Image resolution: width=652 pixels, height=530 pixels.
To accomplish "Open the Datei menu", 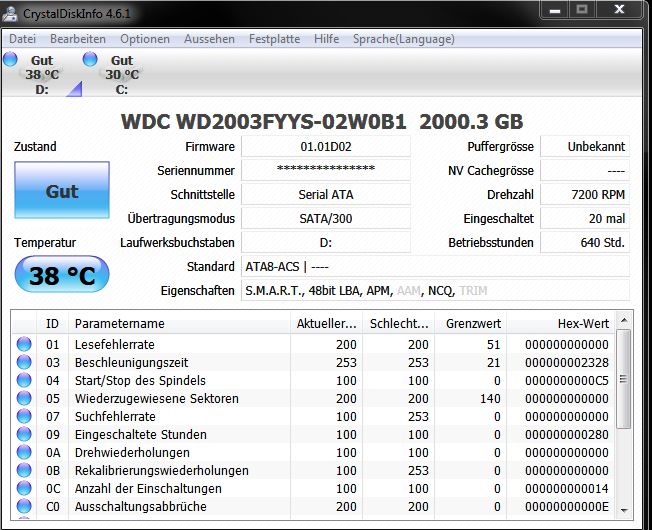I will pos(22,39).
